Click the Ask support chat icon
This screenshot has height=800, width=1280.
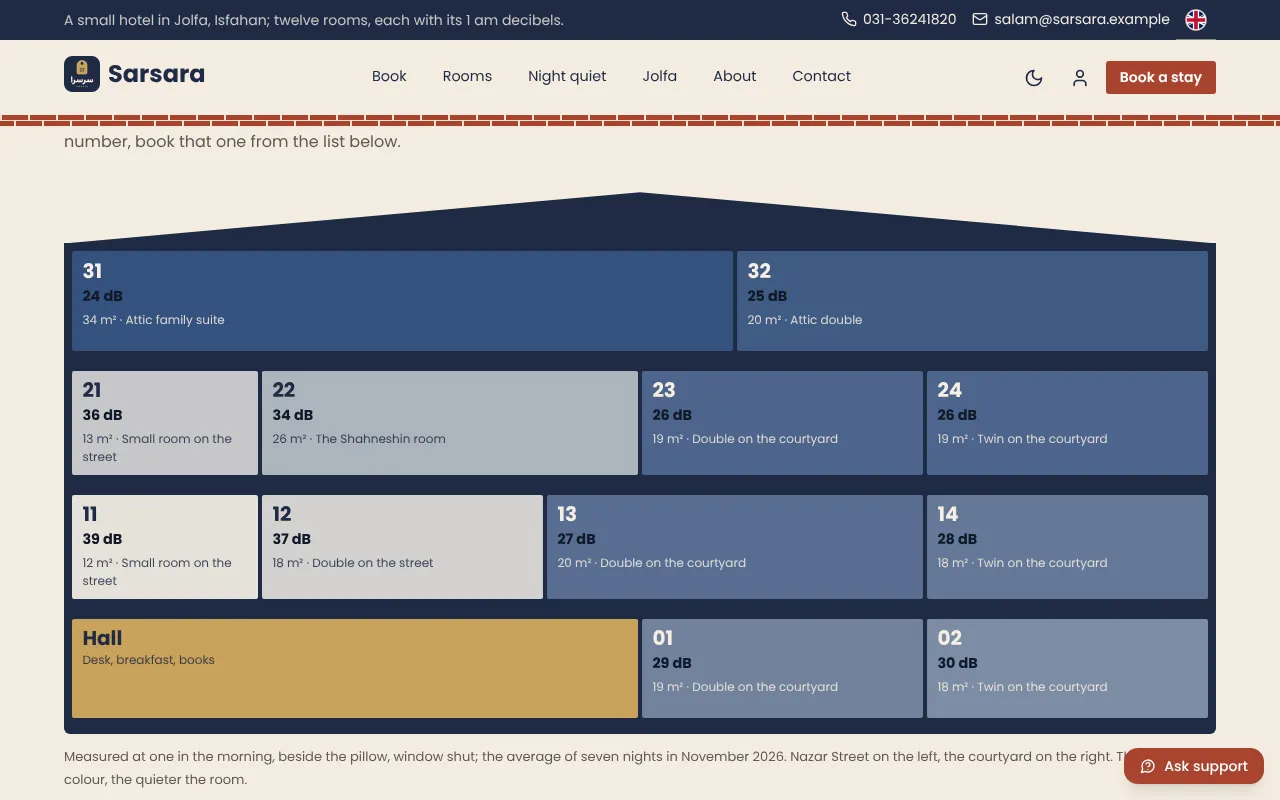(1148, 767)
